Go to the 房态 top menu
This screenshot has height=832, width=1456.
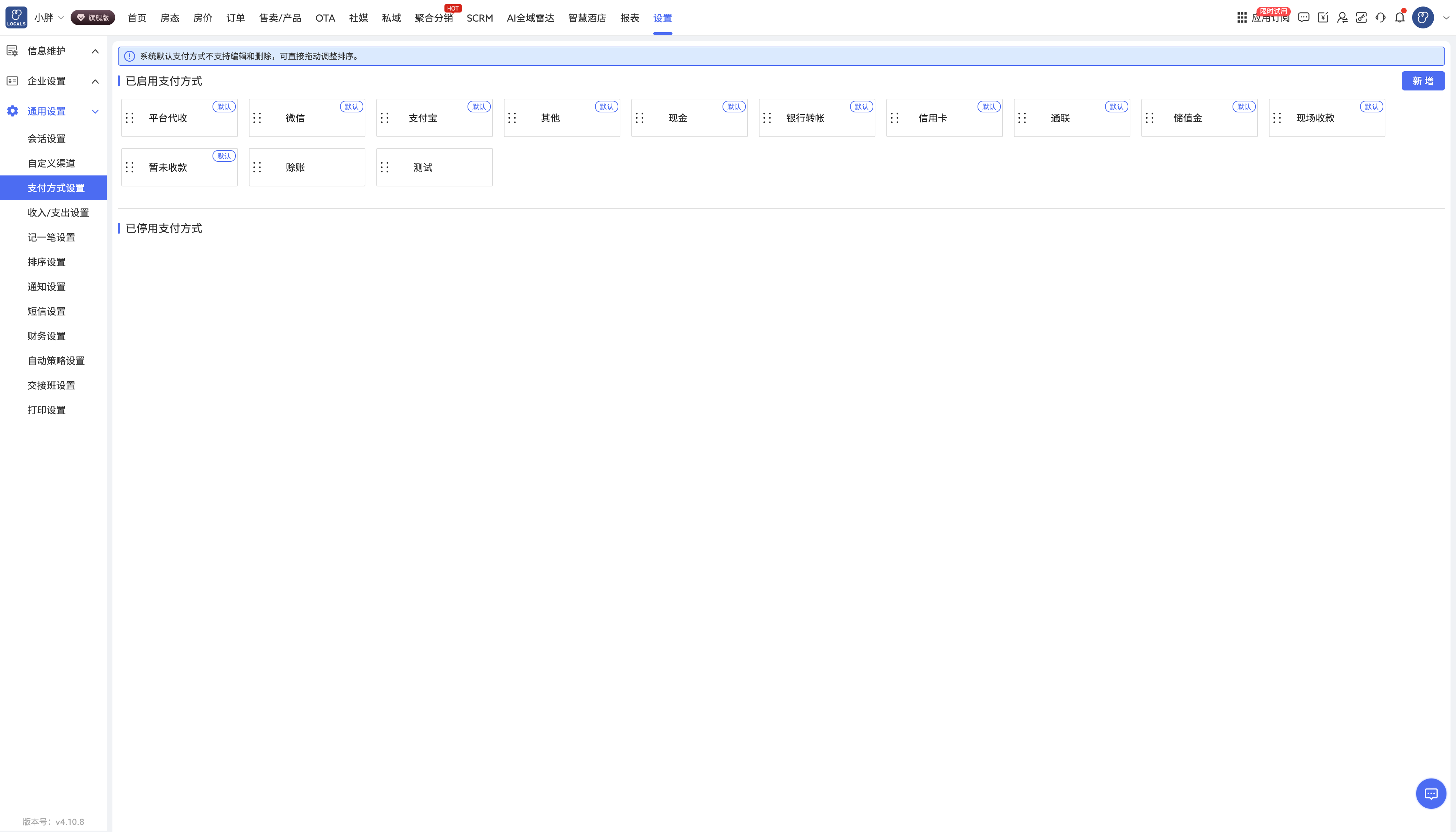[x=170, y=18]
